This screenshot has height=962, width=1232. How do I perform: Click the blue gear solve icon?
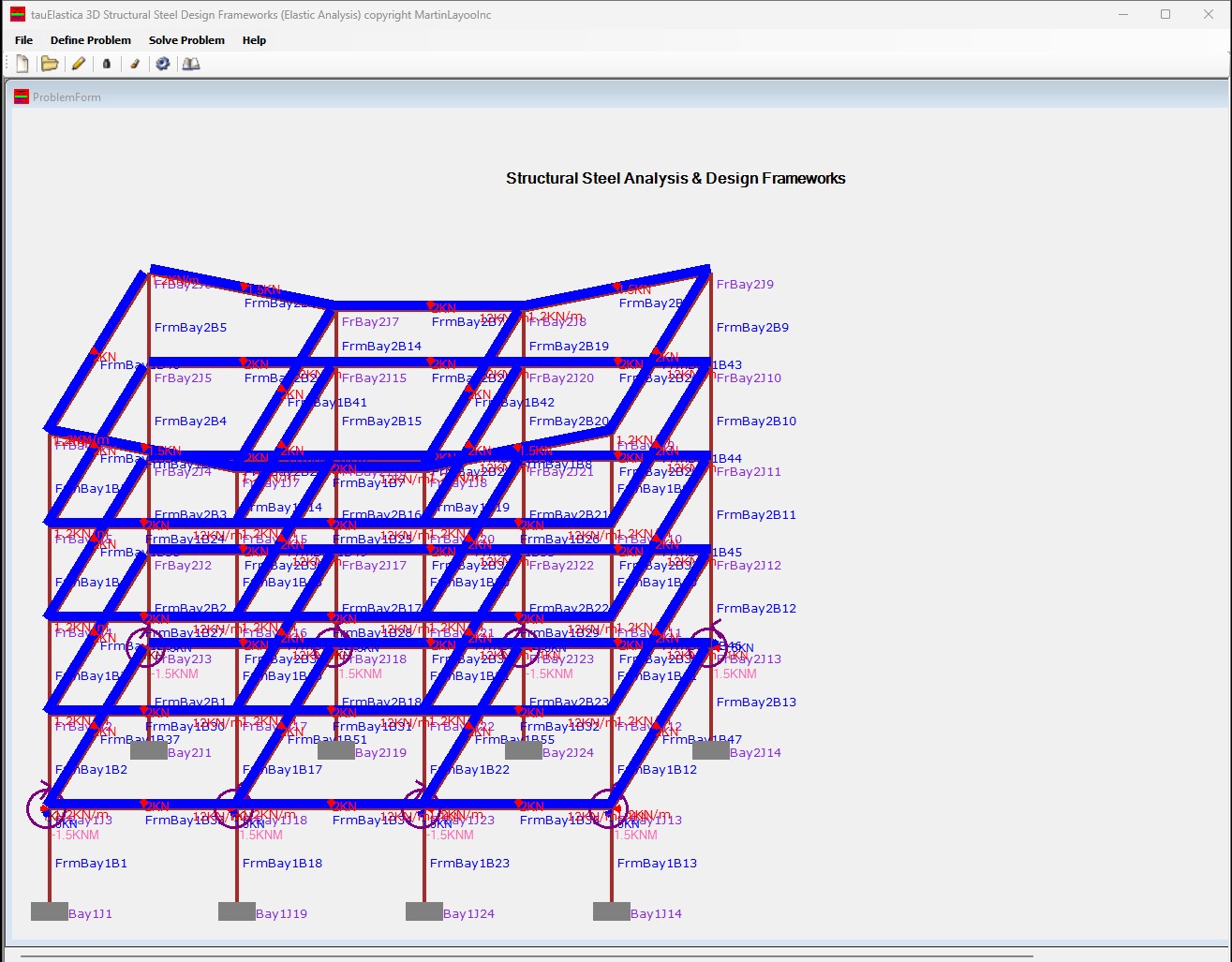162,64
